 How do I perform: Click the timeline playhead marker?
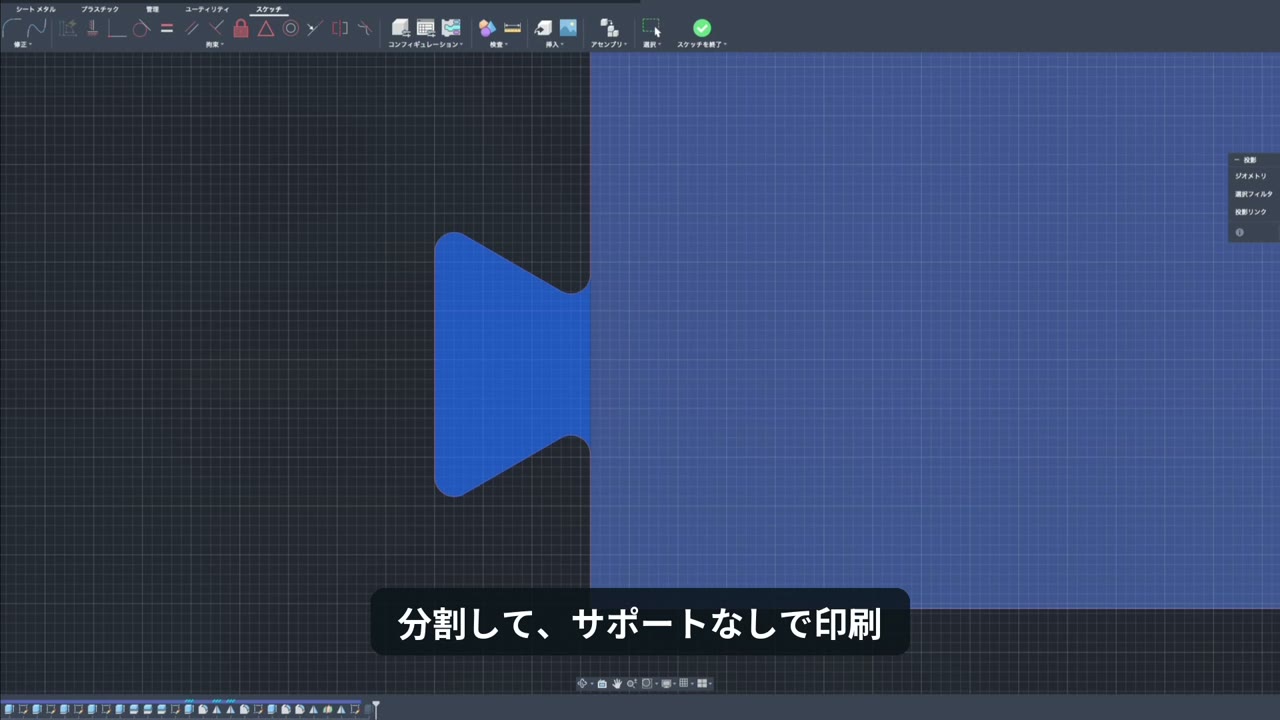pos(376,708)
